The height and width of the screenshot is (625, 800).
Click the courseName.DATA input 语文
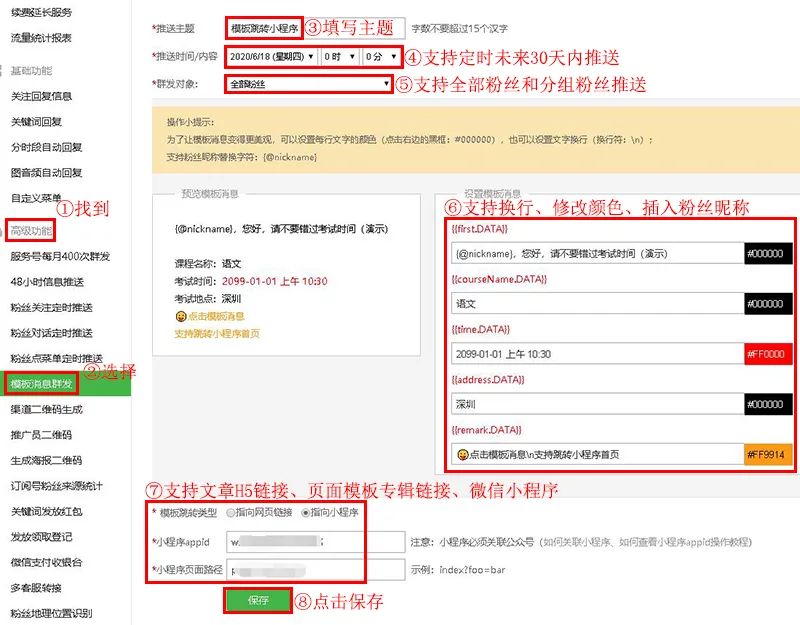click(x=597, y=304)
